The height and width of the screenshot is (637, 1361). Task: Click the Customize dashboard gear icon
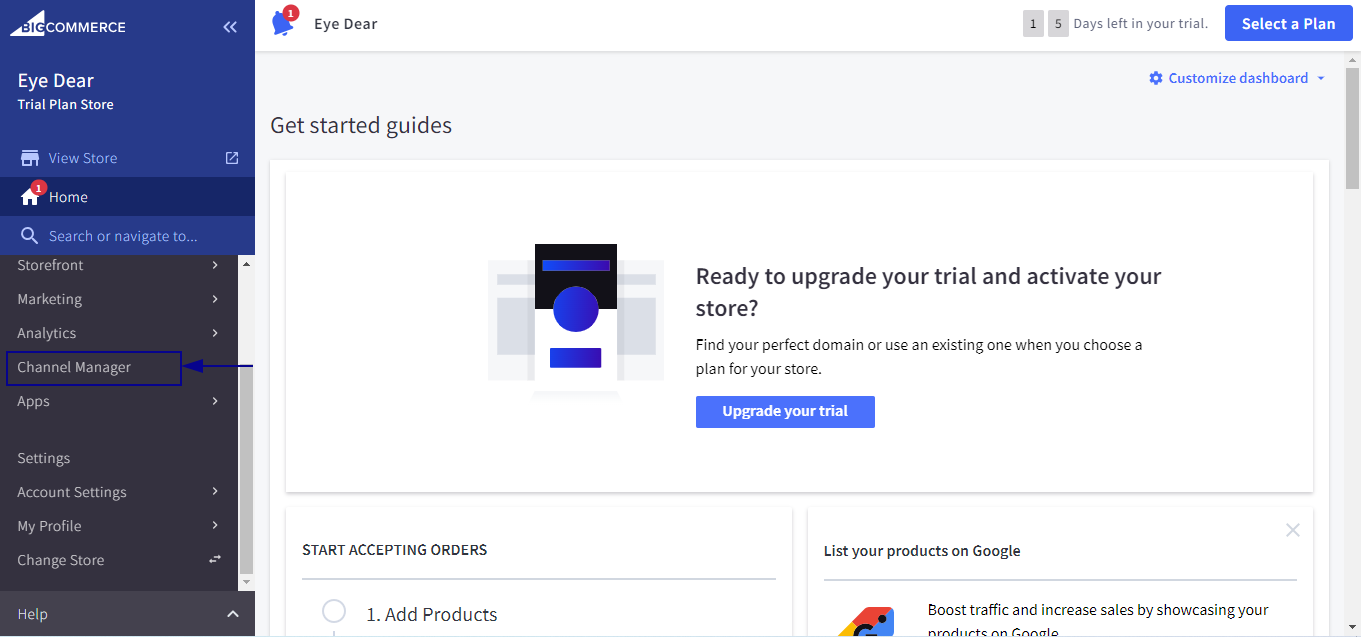pos(1156,78)
